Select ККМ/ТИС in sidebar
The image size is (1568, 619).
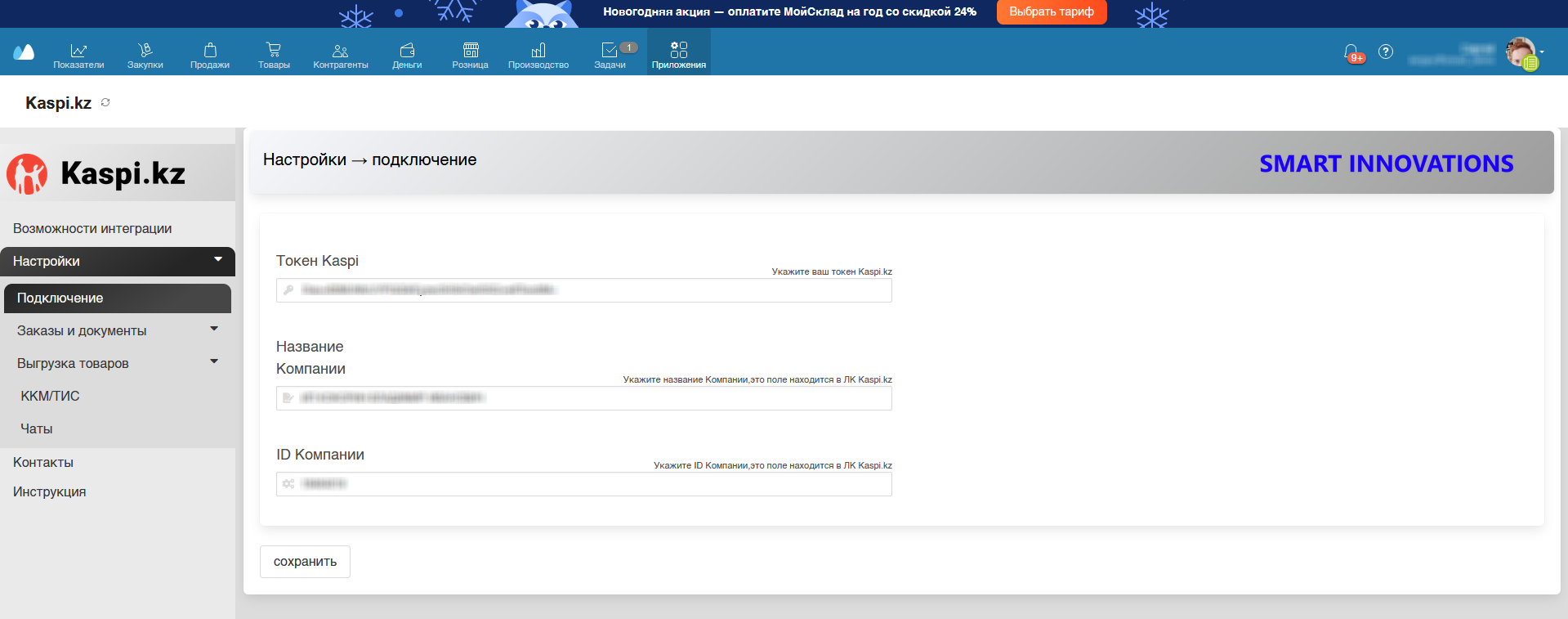tap(50, 396)
